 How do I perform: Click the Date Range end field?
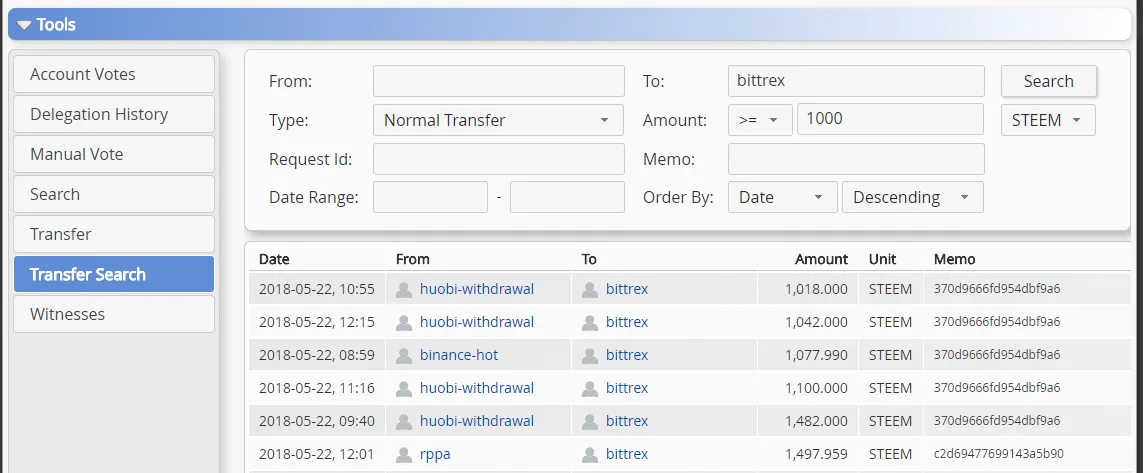pyautogui.click(x=567, y=198)
